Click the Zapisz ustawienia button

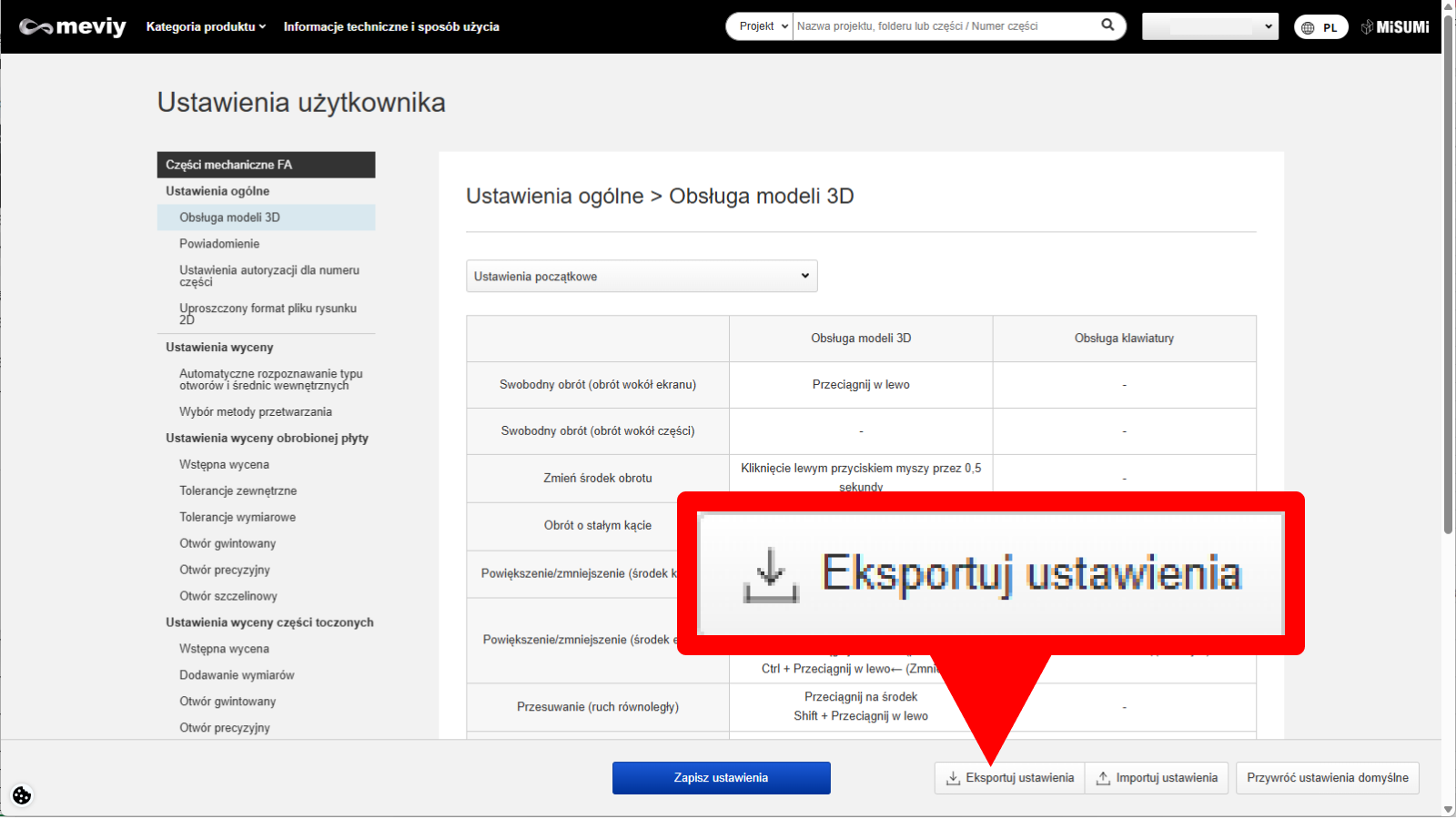click(x=721, y=778)
